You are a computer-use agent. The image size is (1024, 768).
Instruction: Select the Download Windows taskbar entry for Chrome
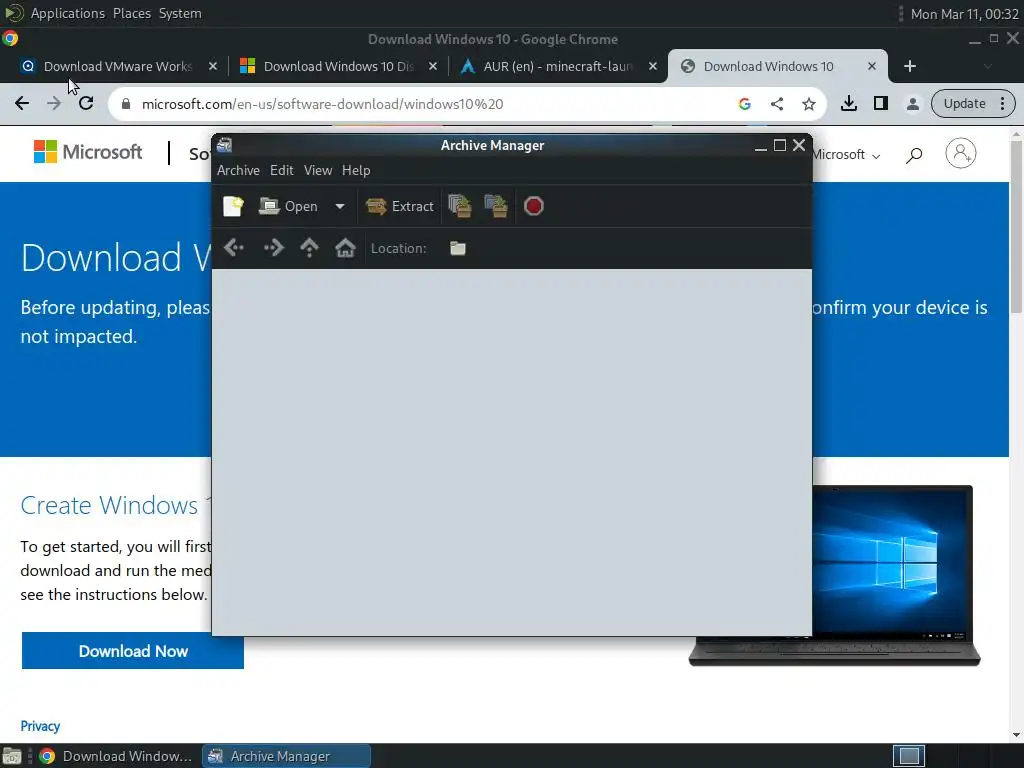click(x=116, y=756)
